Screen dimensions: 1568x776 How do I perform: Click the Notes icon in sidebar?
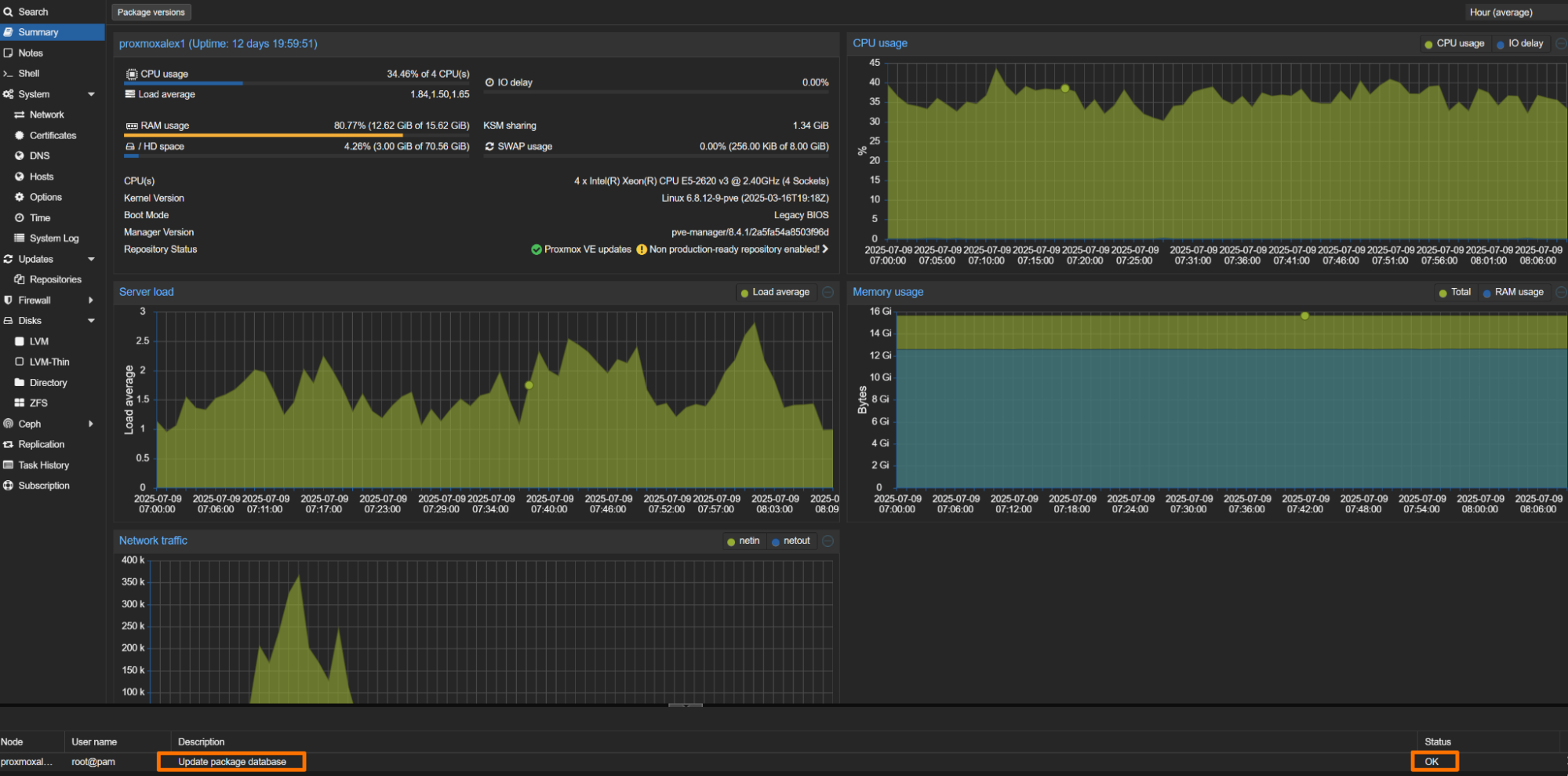pyautogui.click(x=8, y=53)
